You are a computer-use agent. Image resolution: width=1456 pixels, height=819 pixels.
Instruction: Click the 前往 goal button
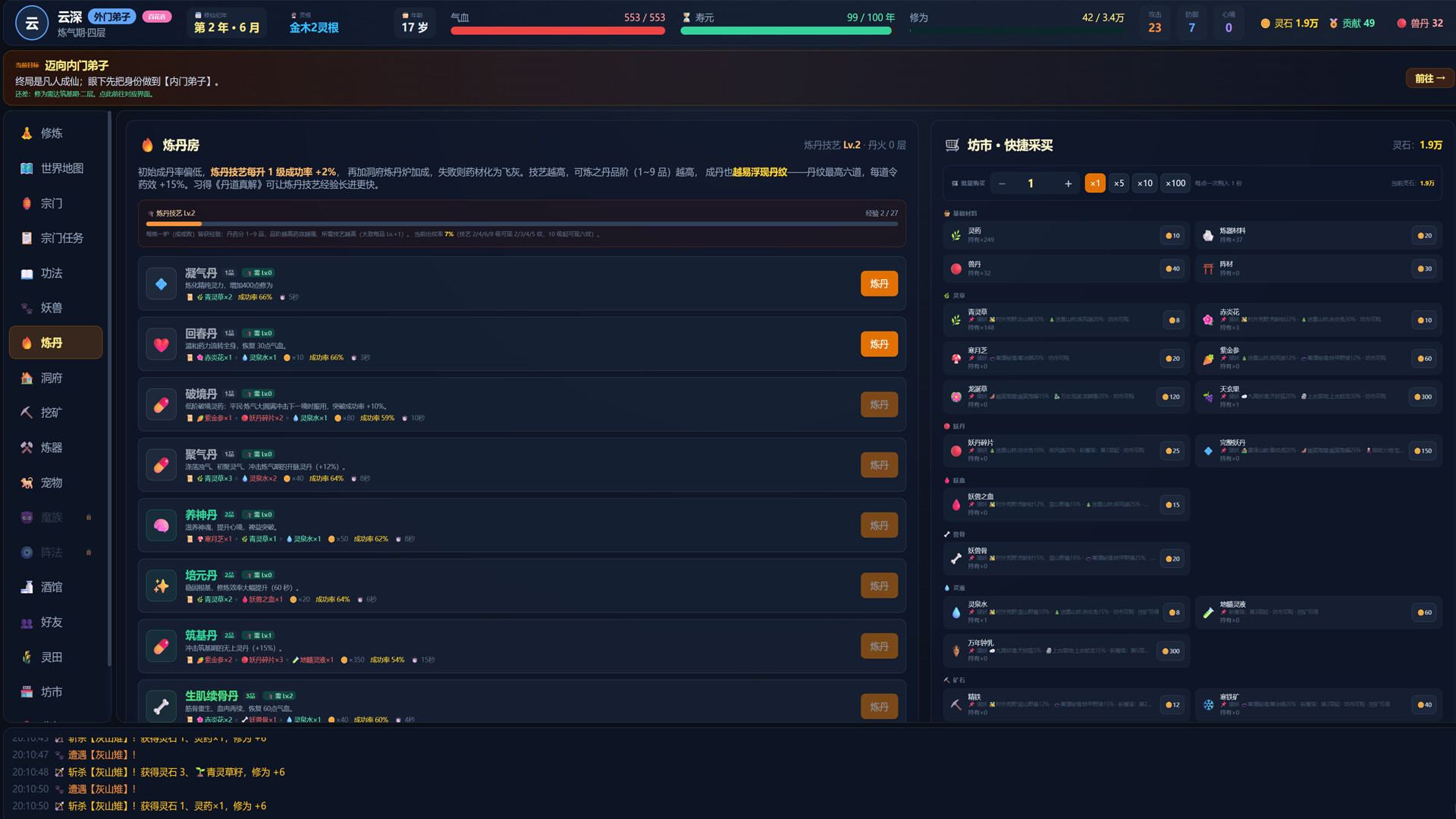(1429, 78)
